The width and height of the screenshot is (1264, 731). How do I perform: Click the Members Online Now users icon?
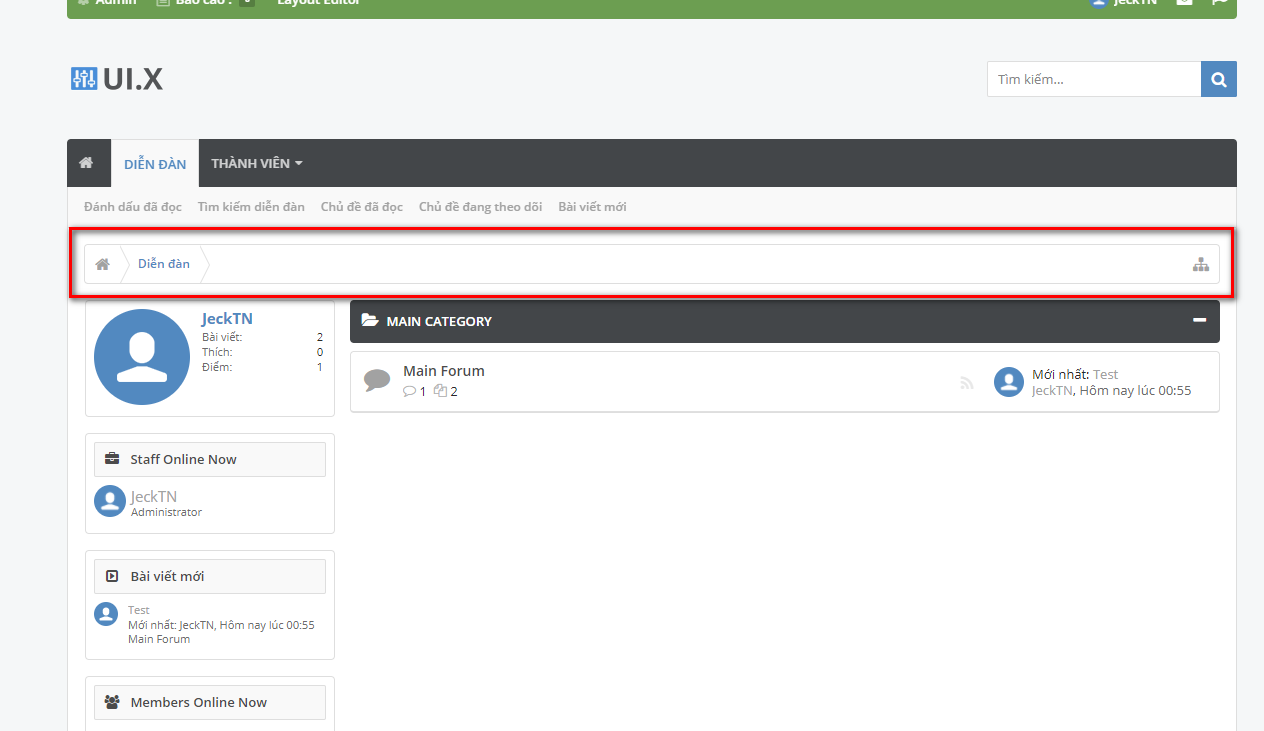pyautogui.click(x=113, y=702)
